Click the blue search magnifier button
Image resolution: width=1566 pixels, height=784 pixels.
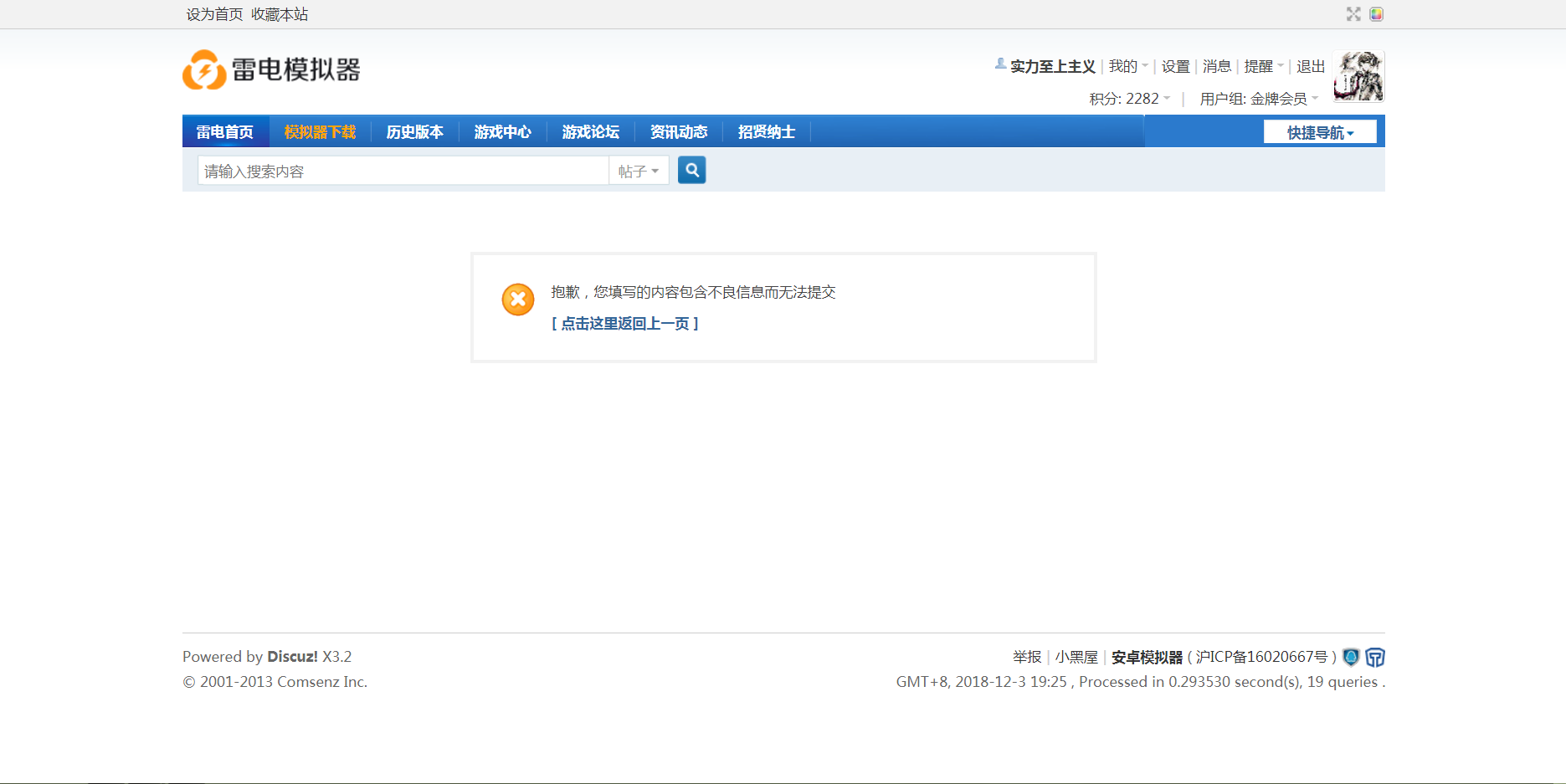pos(691,170)
